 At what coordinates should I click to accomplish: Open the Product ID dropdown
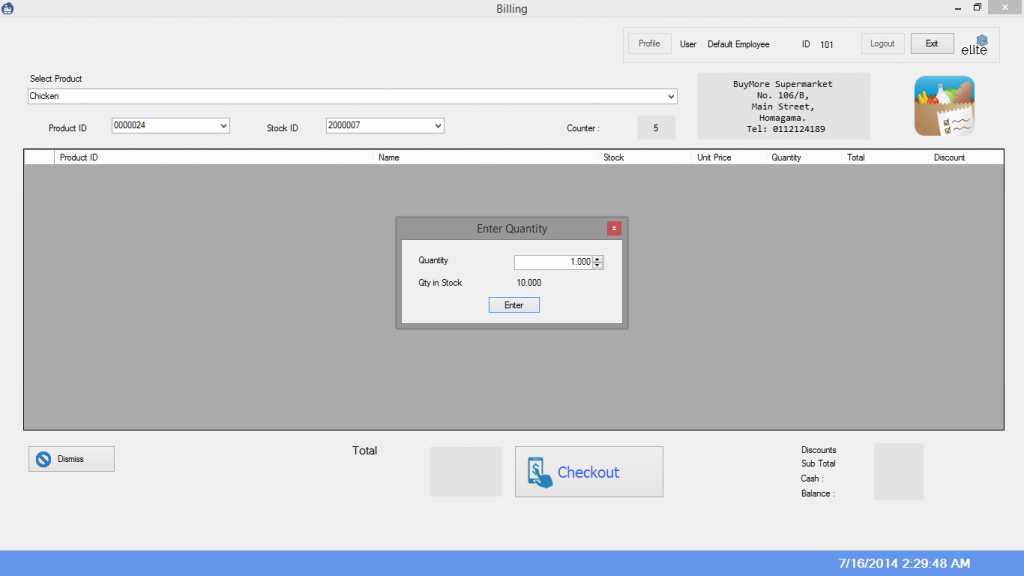coord(223,126)
